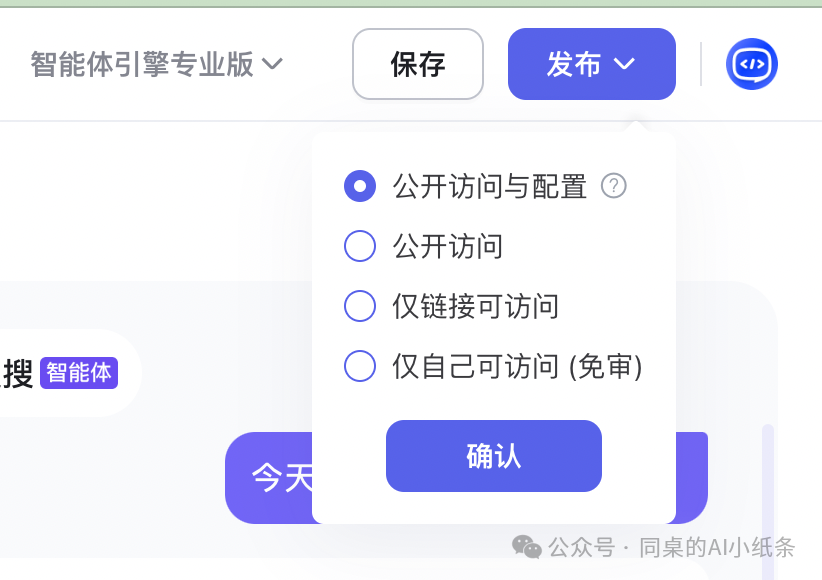
Task: Select the 公开访问与配置 radio button
Action: [x=360, y=186]
